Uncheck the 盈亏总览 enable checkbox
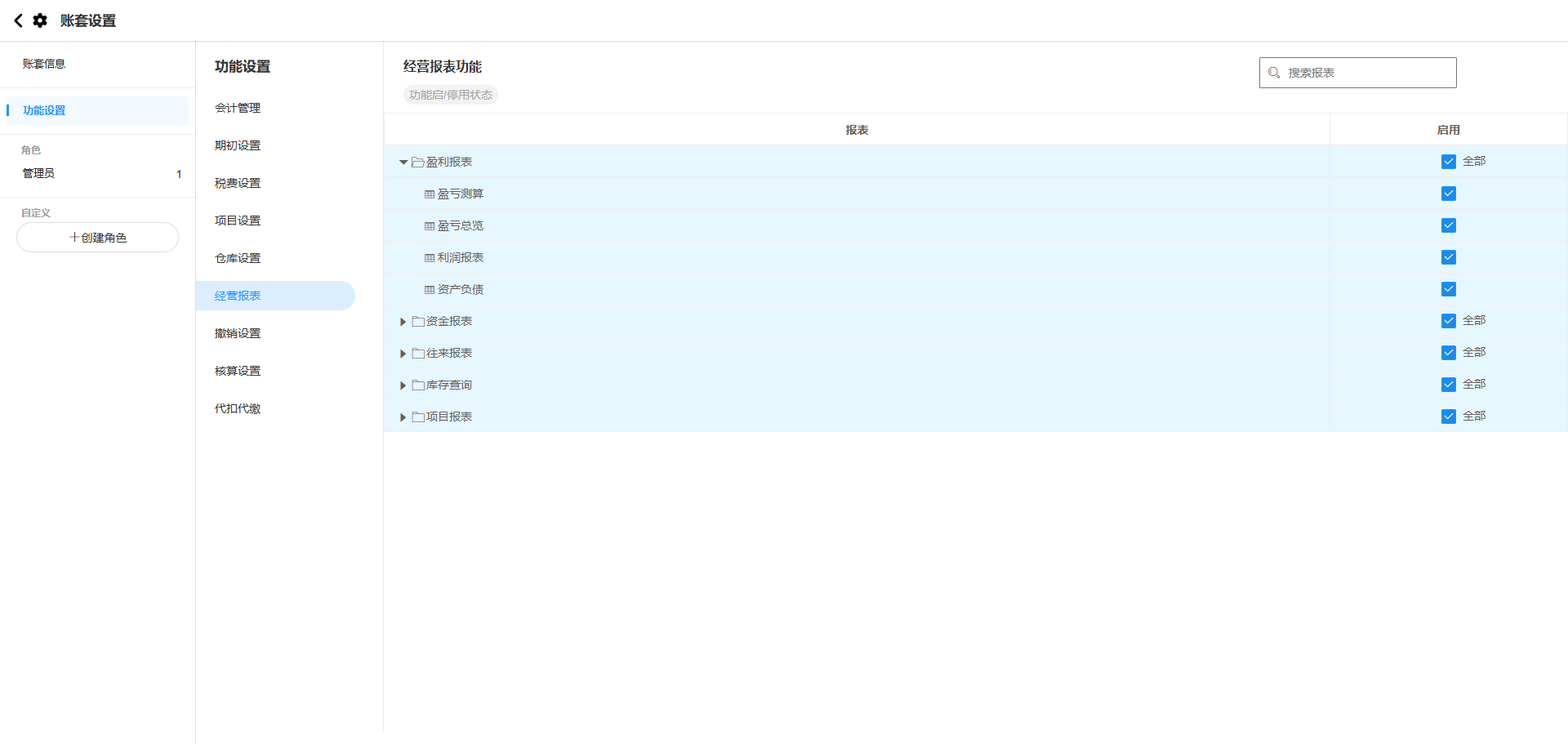This screenshot has height=744, width=1568. [1448, 225]
